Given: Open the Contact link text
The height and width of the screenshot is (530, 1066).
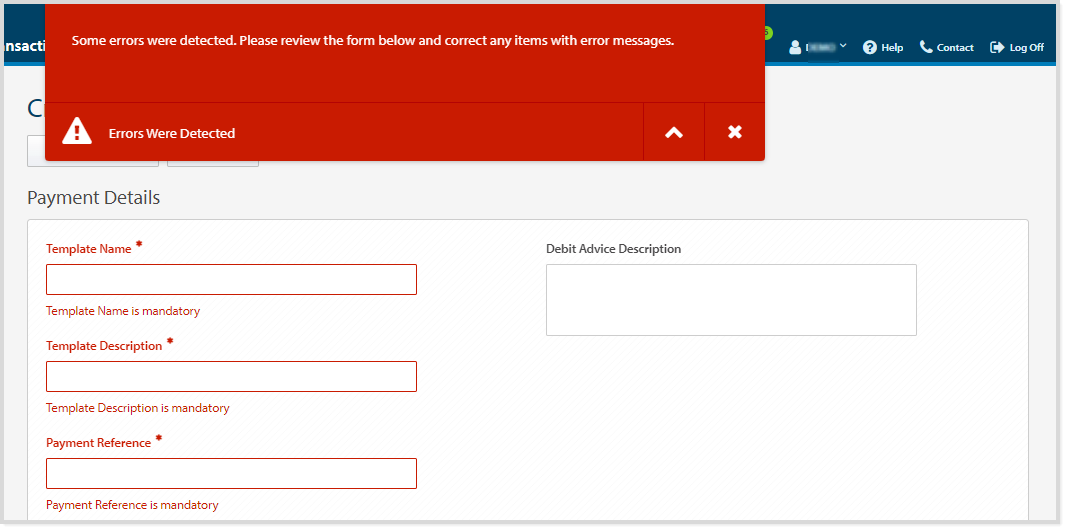Looking at the screenshot, I should click(955, 47).
